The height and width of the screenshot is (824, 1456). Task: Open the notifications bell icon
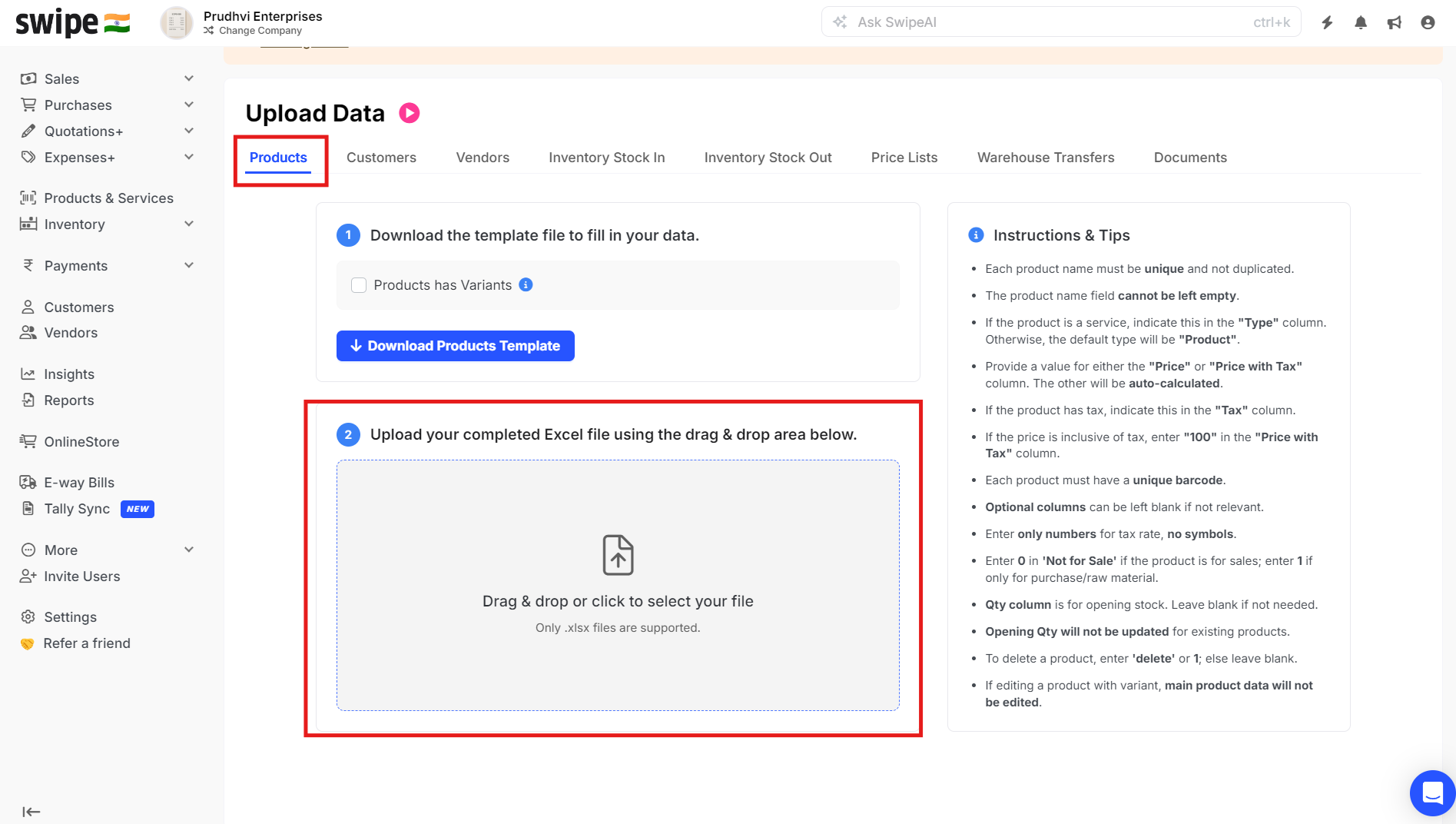(x=1361, y=22)
